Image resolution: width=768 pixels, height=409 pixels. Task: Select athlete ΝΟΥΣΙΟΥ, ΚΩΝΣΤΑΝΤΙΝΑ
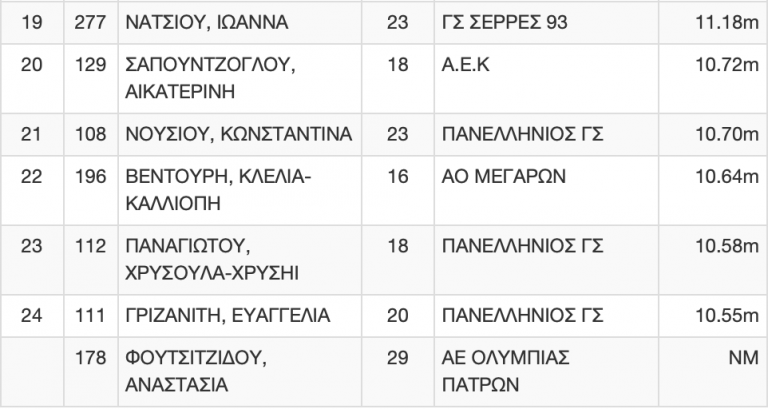coord(239,134)
